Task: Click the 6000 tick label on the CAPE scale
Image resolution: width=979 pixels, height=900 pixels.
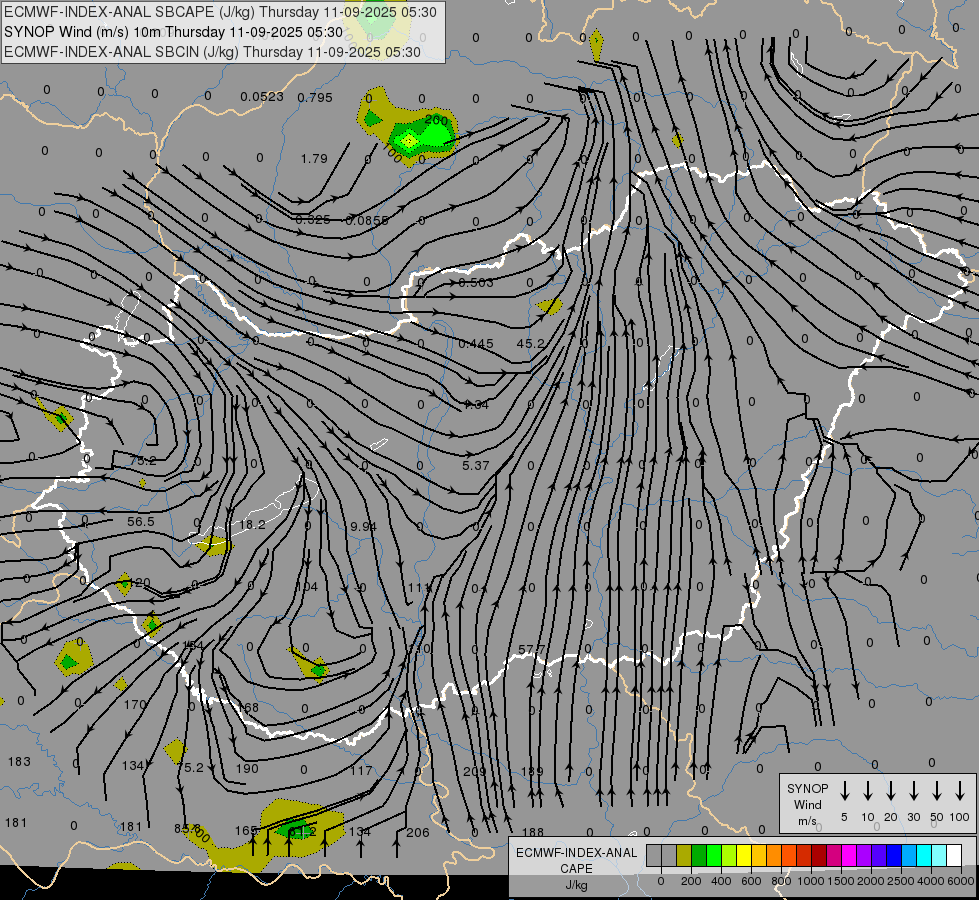Action: click(x=960, y=881)
